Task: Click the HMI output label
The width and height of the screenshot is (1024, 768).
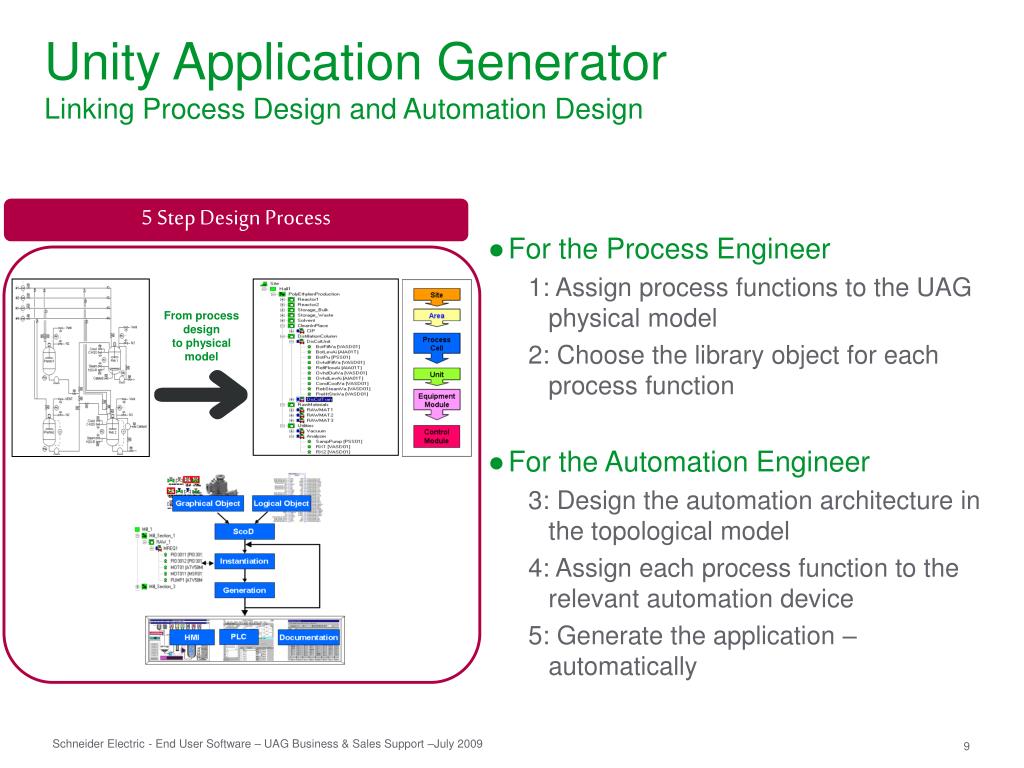Action: pyautogui.click(x=191, y=637)
